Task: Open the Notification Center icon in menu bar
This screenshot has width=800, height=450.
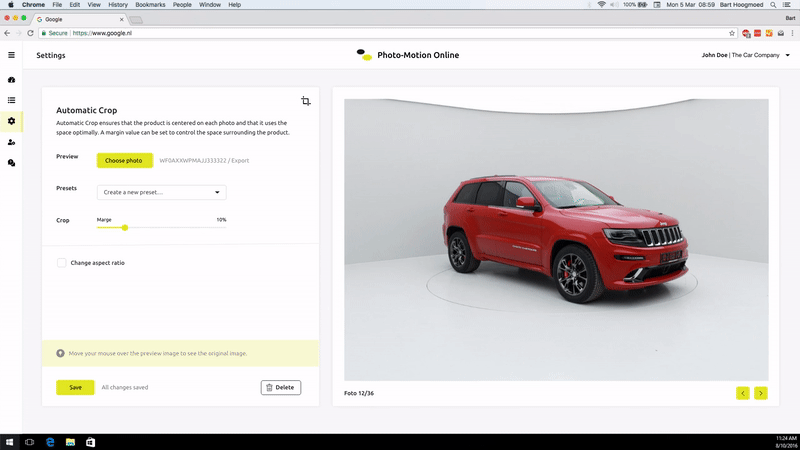Action: pos(787,5)
